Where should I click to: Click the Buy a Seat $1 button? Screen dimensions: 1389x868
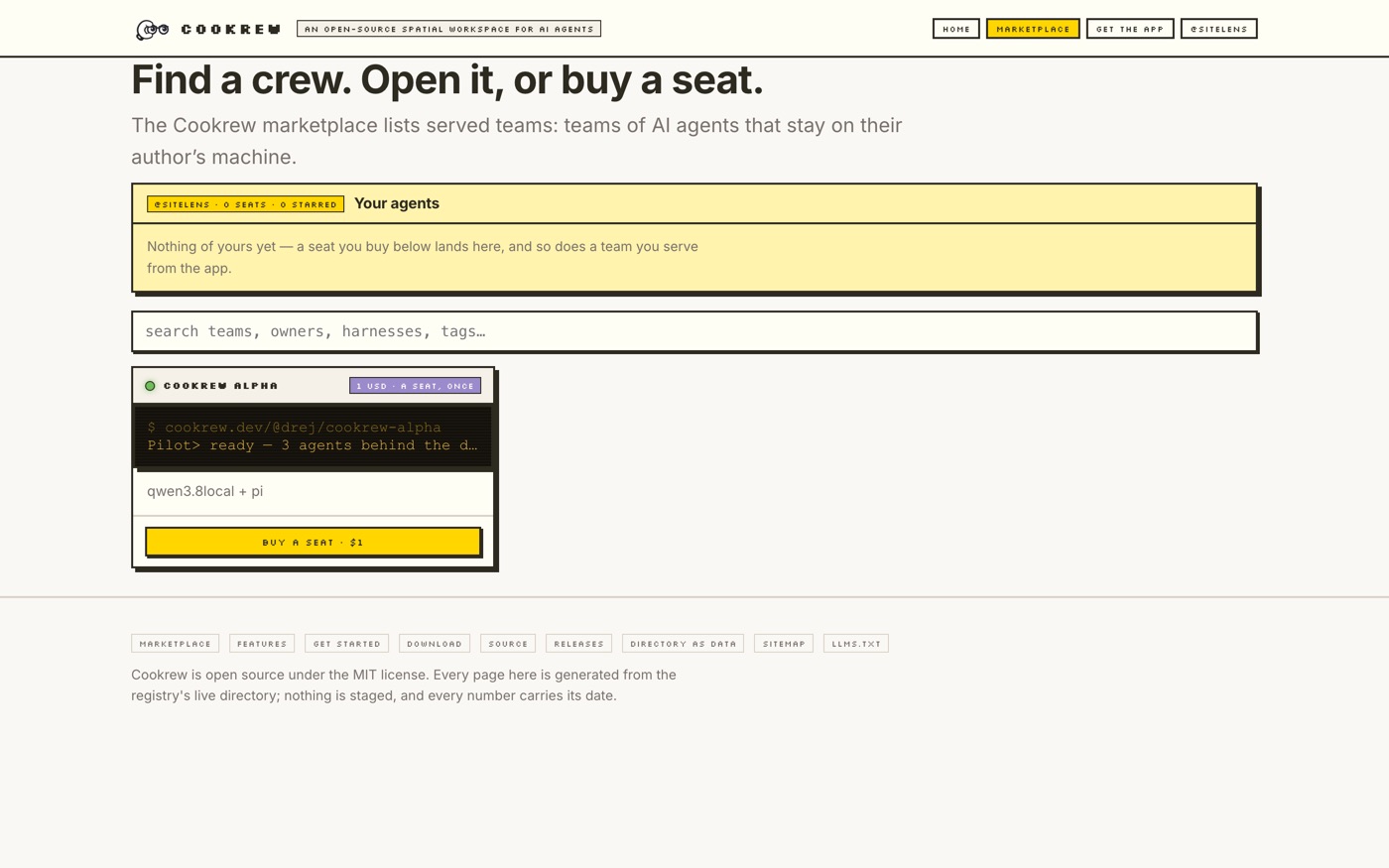pyautogui.click(x=314, y=542)
